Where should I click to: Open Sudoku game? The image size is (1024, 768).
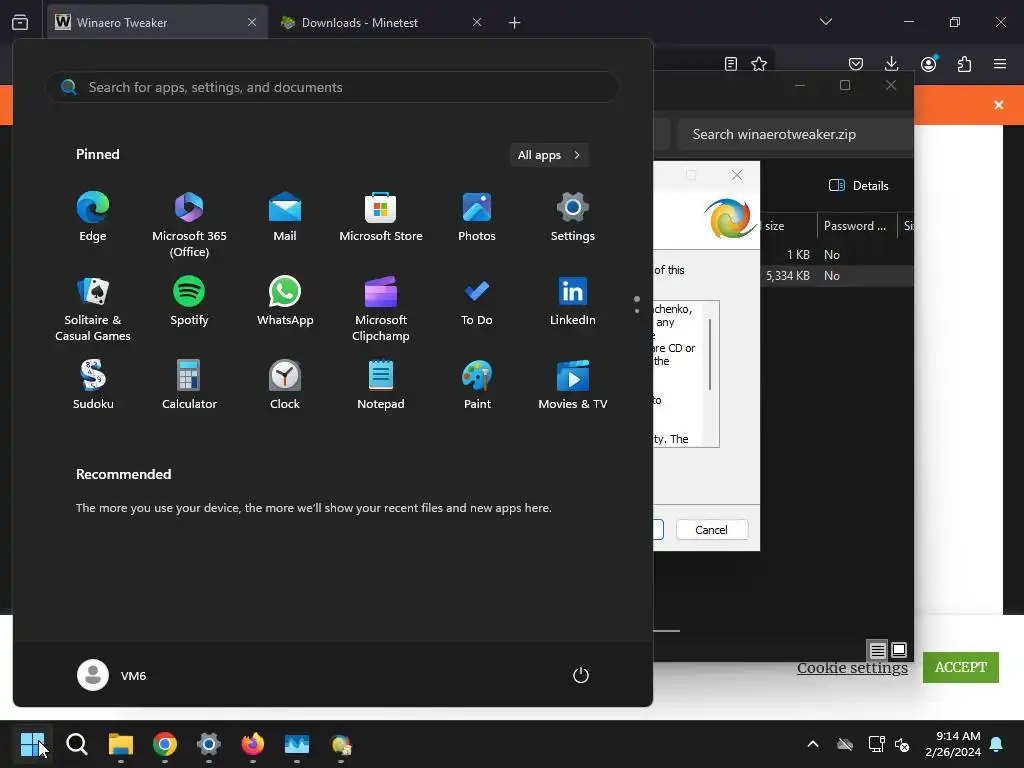click(93, 385)
